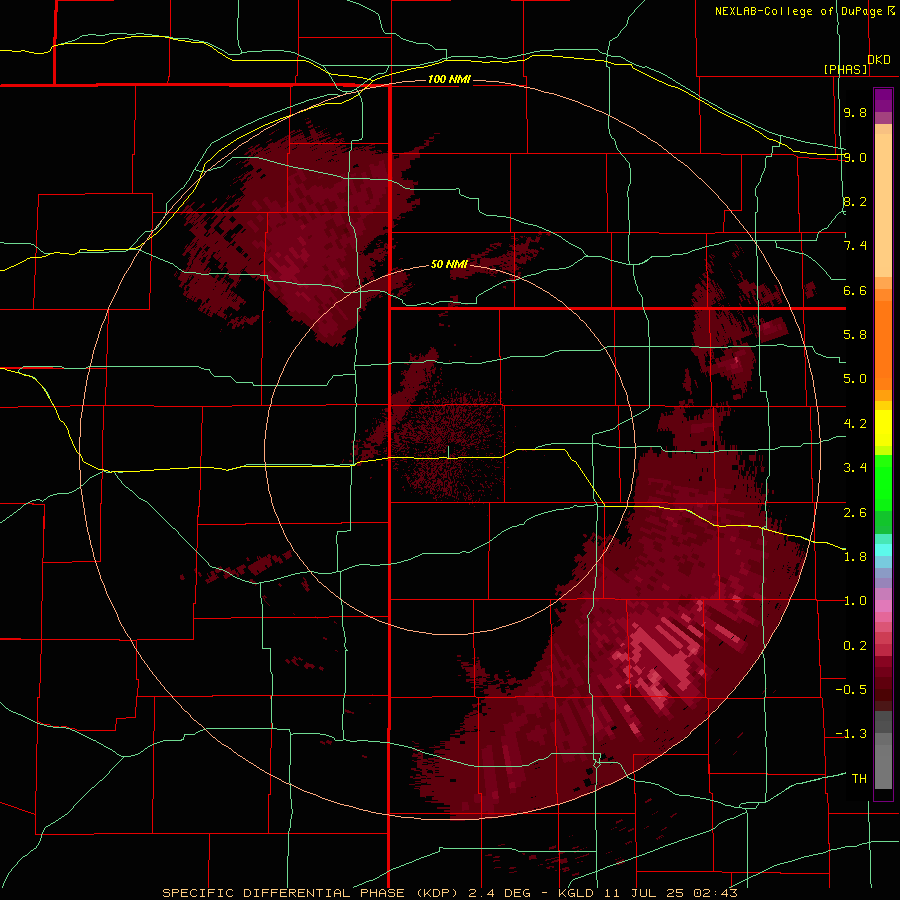The width and height of the screenshot is (900, 900).
Task: Select the 1.0 scale label
Action: point(855,601)
